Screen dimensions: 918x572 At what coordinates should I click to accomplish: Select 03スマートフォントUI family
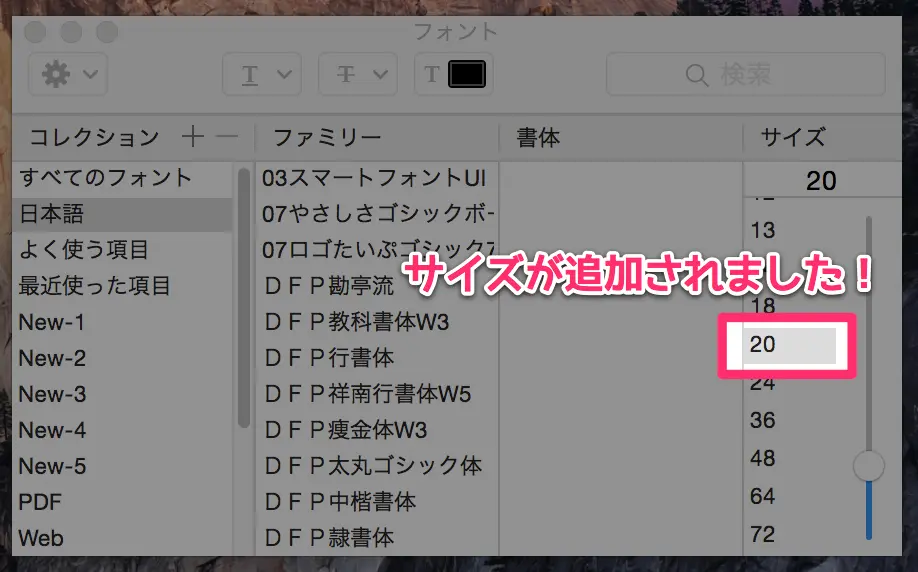[x=373, y=178]
